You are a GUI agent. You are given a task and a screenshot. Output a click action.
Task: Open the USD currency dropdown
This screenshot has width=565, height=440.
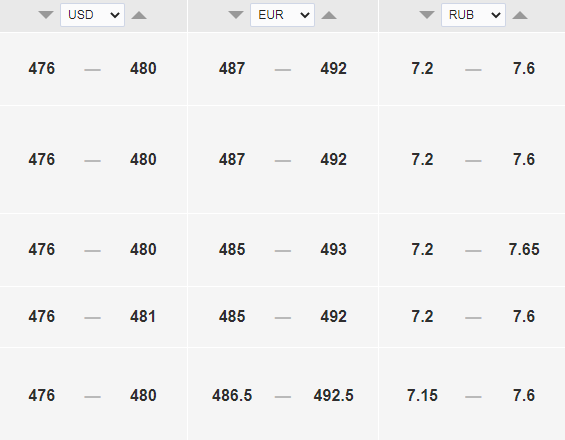click(x=93, y=15)
